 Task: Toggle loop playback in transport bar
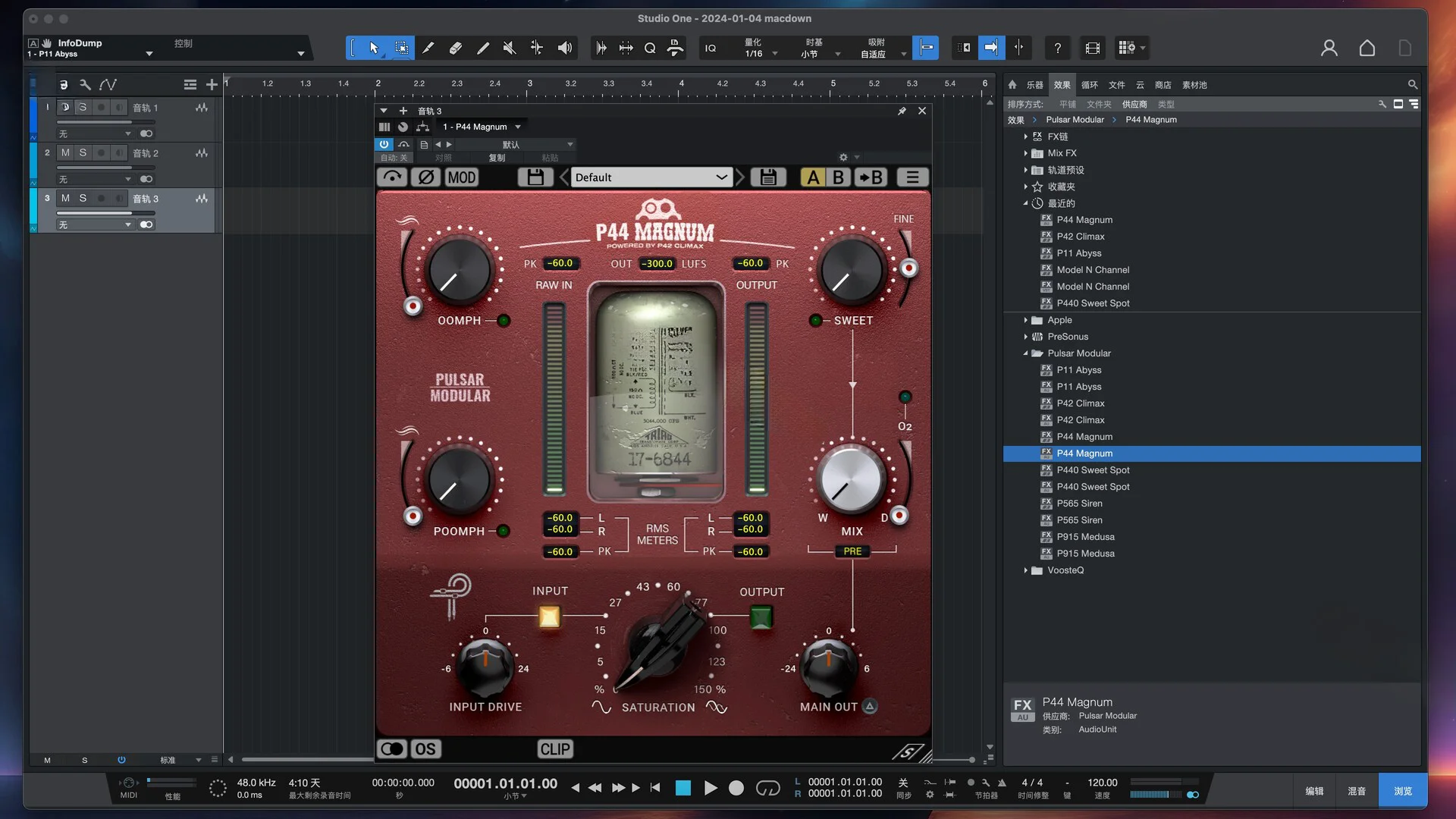click(x=767, y=788)
